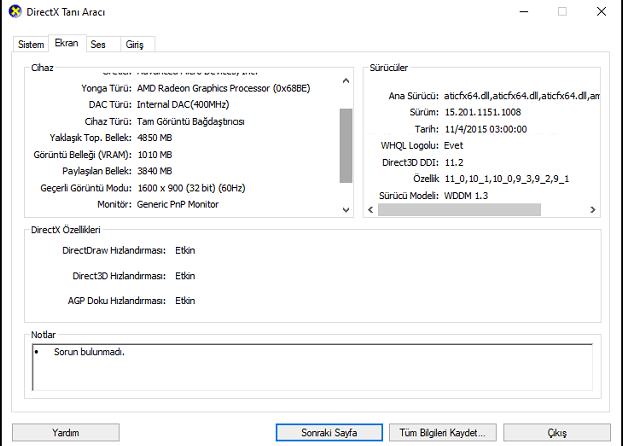This screenshot has width=623, height=446.
Task: Click 'AMD Radeon Graphics Processor (0x68BE)' value
Action: point(223,88)
